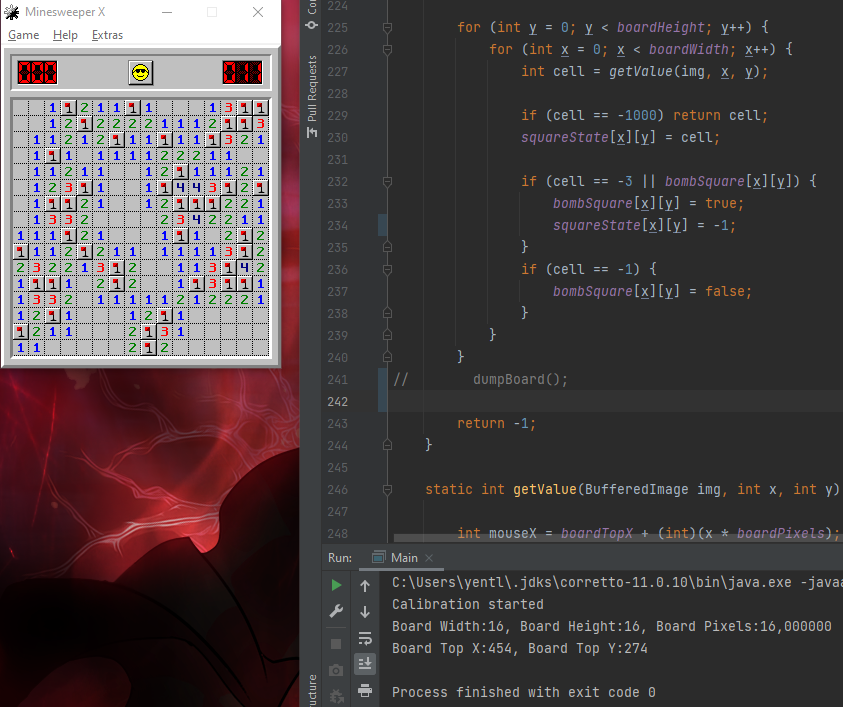Click the java.exe path console line

pyautogui.click(x=617, y=582)
